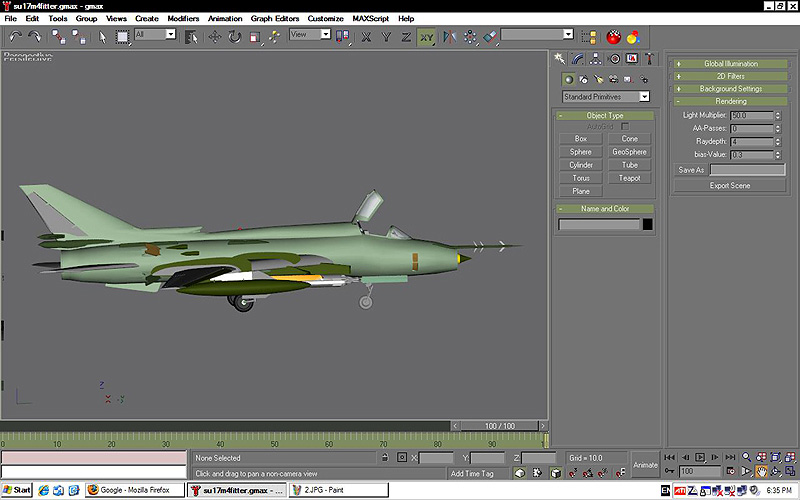
Task: Toggle the selection lock padlock
Action: pyautogui.click(x=383, y=458)
